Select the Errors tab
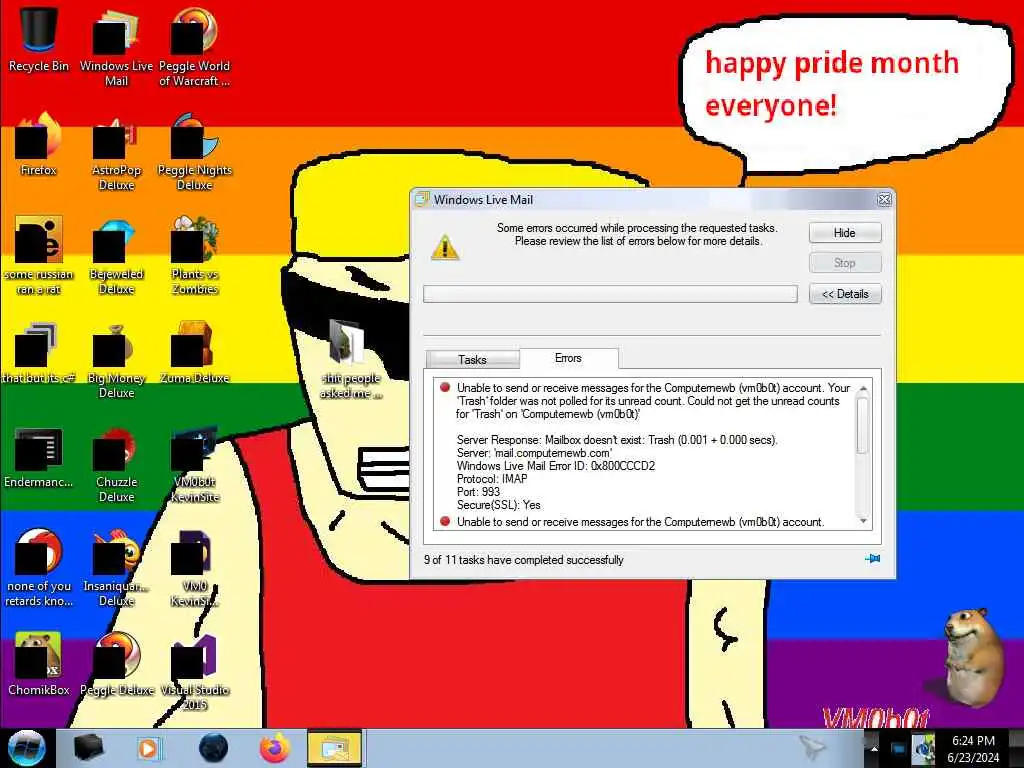 click(568, 358)
